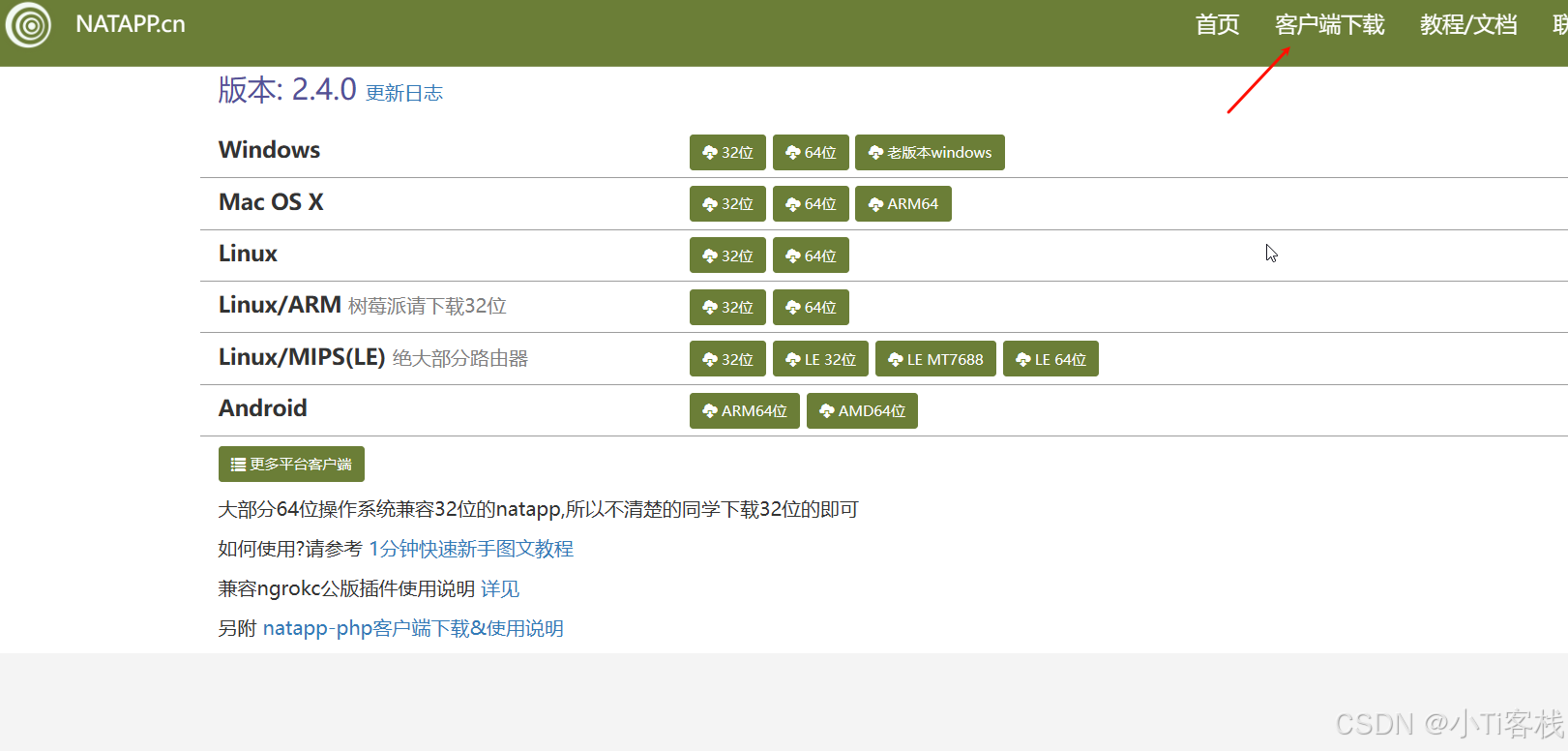Download Linux/ARM 32位 client
The width and height of the screenshot is (1568, 751).
coord(727,307)
